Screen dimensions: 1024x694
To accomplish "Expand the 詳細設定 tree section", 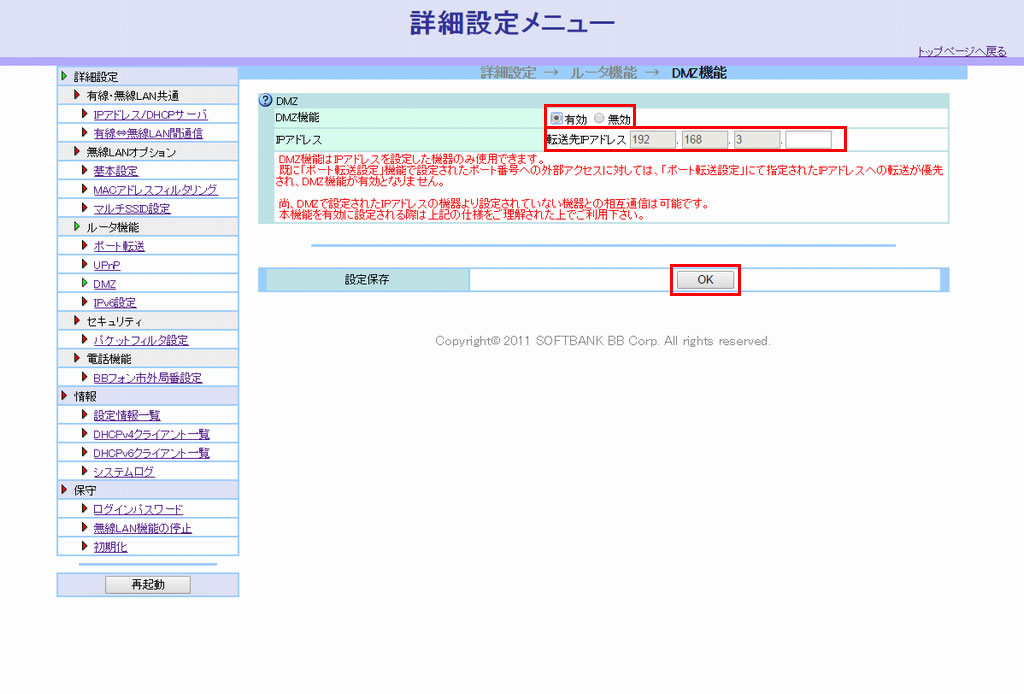I will coord(65,76).
